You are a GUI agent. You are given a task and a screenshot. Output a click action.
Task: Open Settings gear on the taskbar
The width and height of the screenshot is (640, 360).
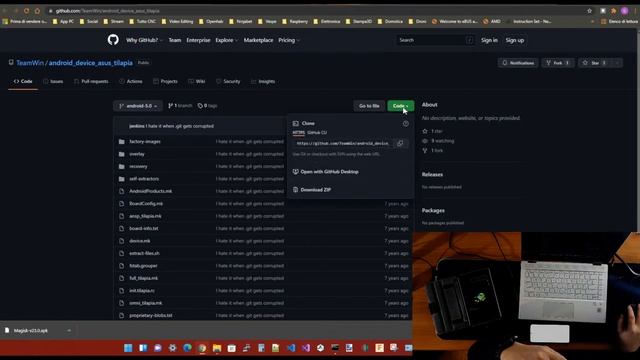173,348
